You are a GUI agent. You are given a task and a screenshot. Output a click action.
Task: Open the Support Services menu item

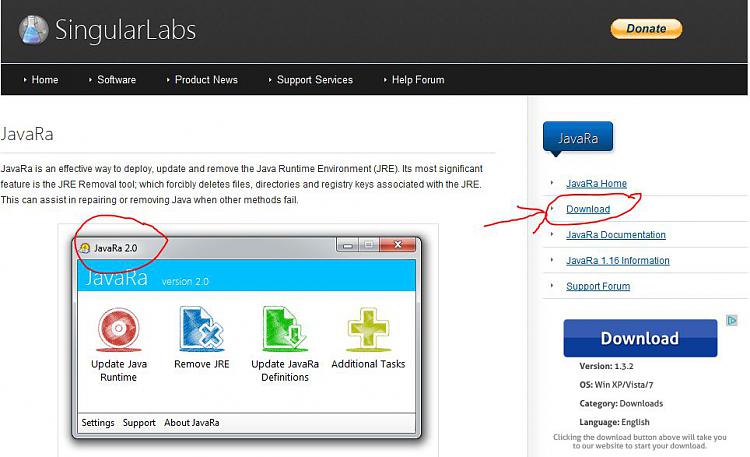click(x=315, y=80)
